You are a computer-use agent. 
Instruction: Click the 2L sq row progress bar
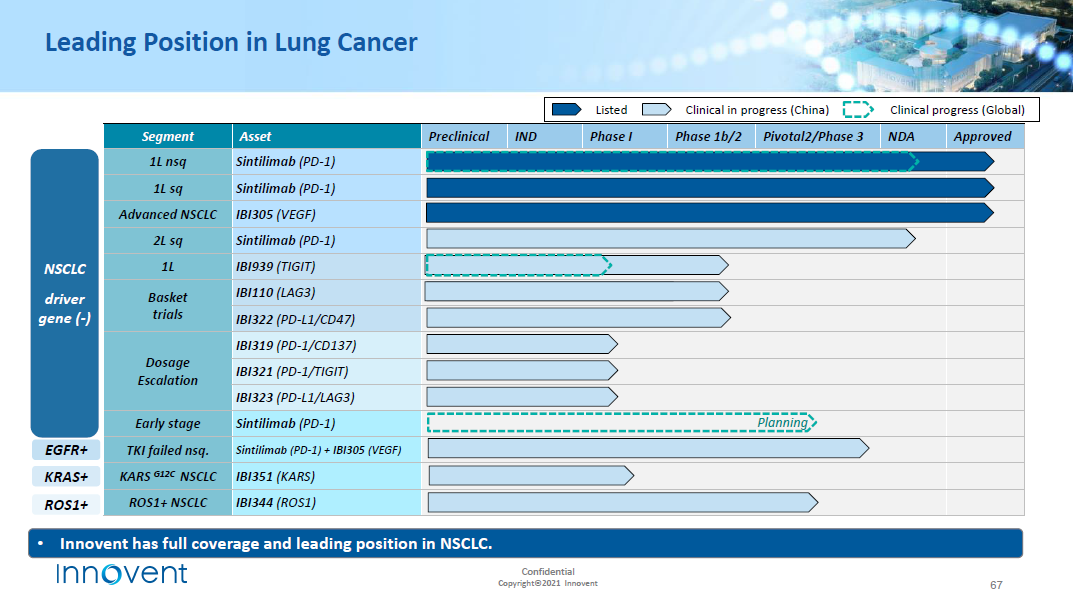671,238
